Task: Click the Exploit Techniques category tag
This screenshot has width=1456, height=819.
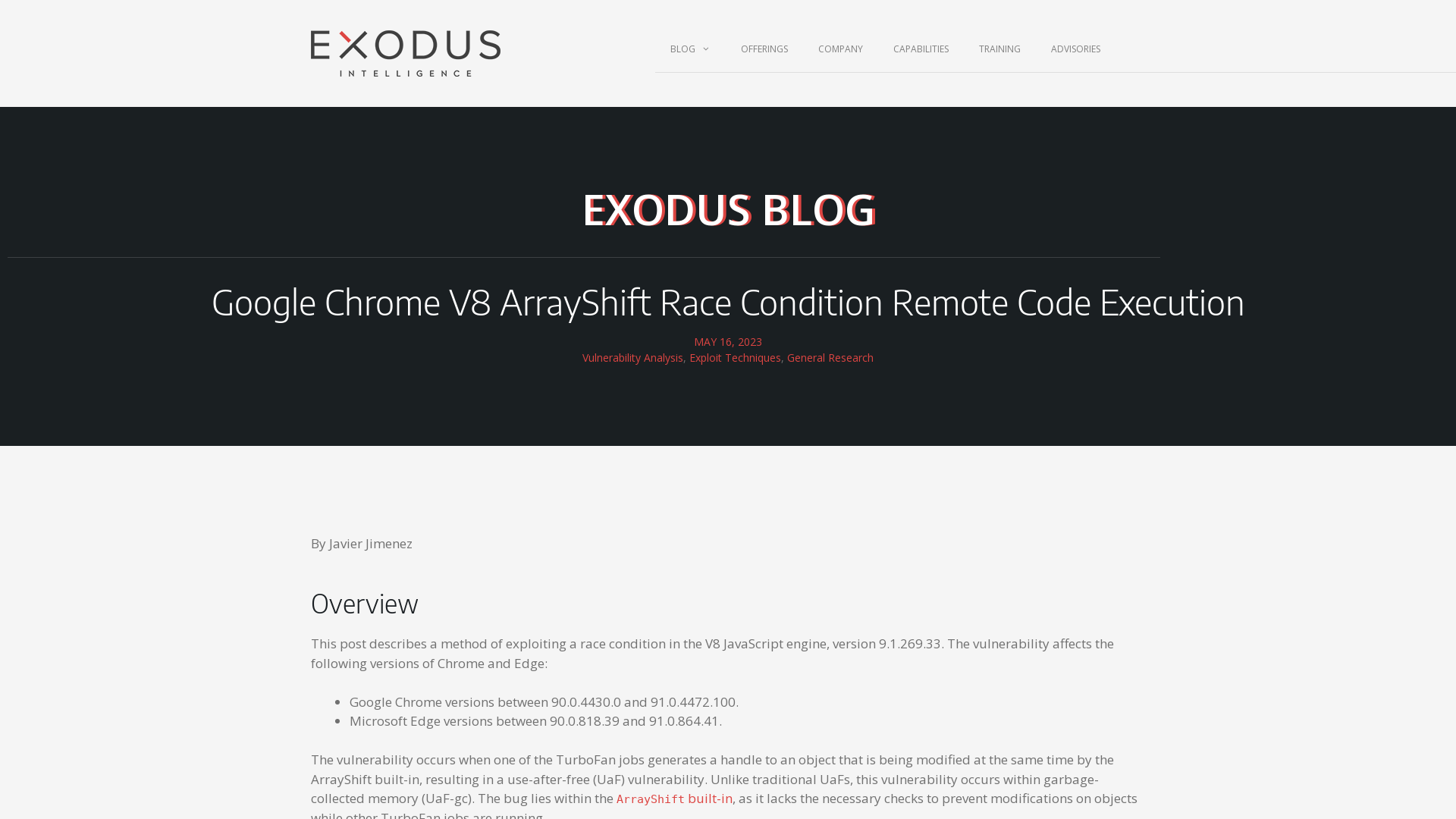Action: tap(735, 358)
